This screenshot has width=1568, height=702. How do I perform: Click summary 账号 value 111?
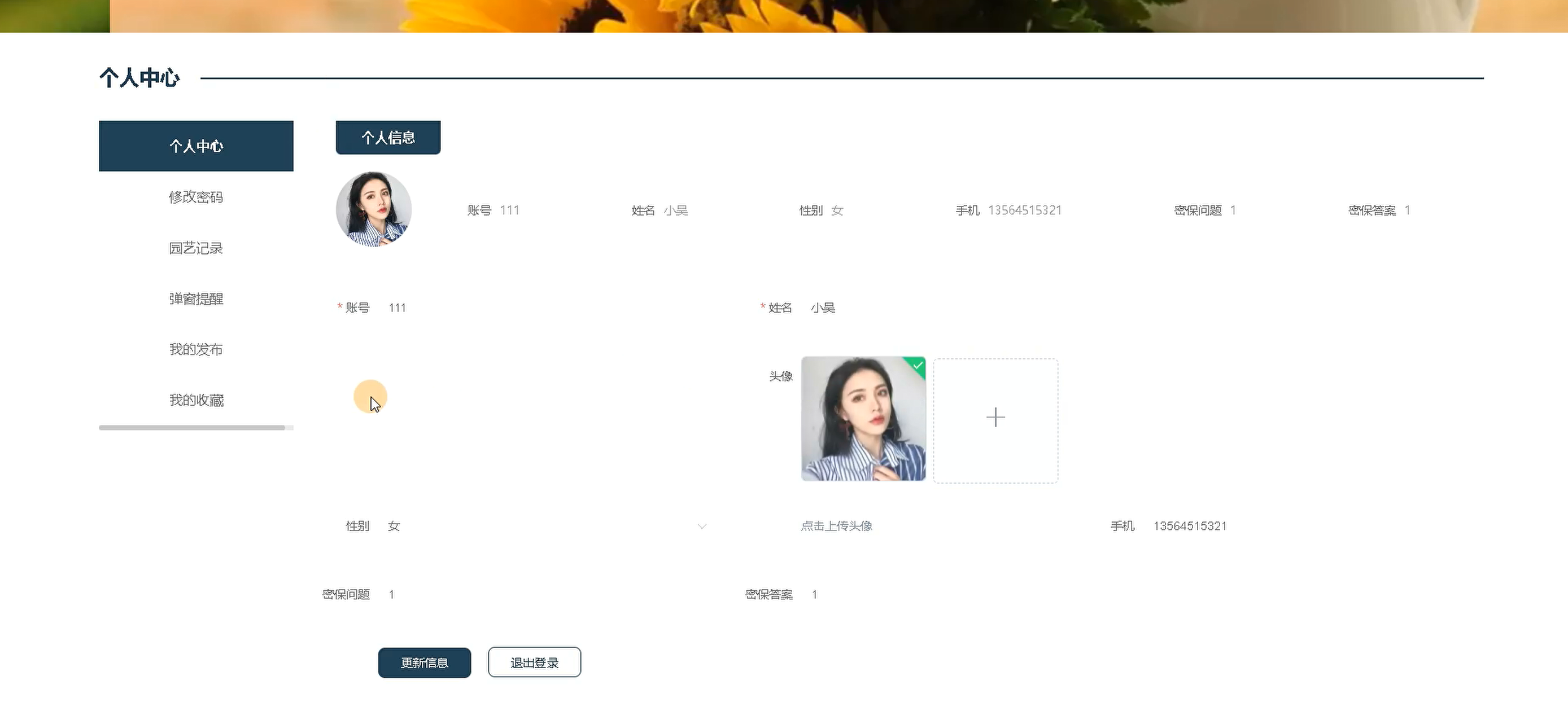[x=509, y=210]
